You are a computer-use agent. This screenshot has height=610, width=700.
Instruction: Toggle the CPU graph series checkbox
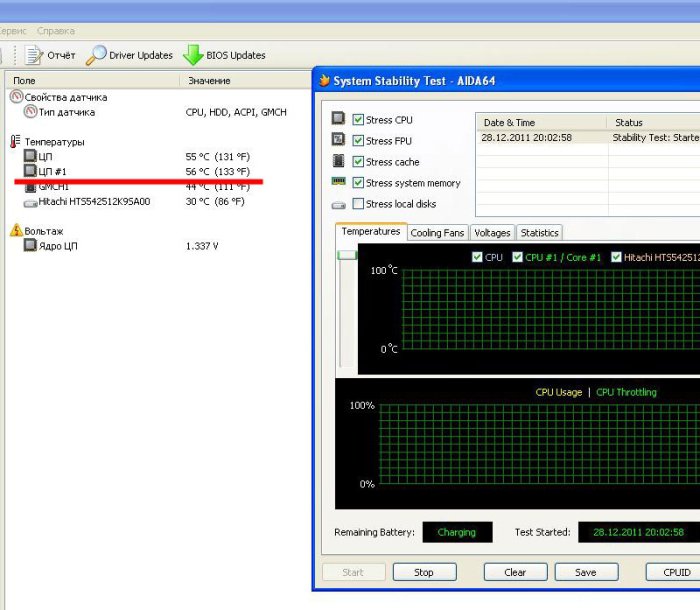(477, 257)
